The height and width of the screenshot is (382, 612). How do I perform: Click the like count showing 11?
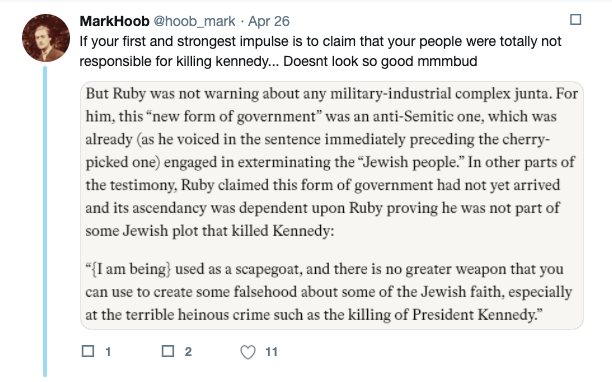click(271, 352)
